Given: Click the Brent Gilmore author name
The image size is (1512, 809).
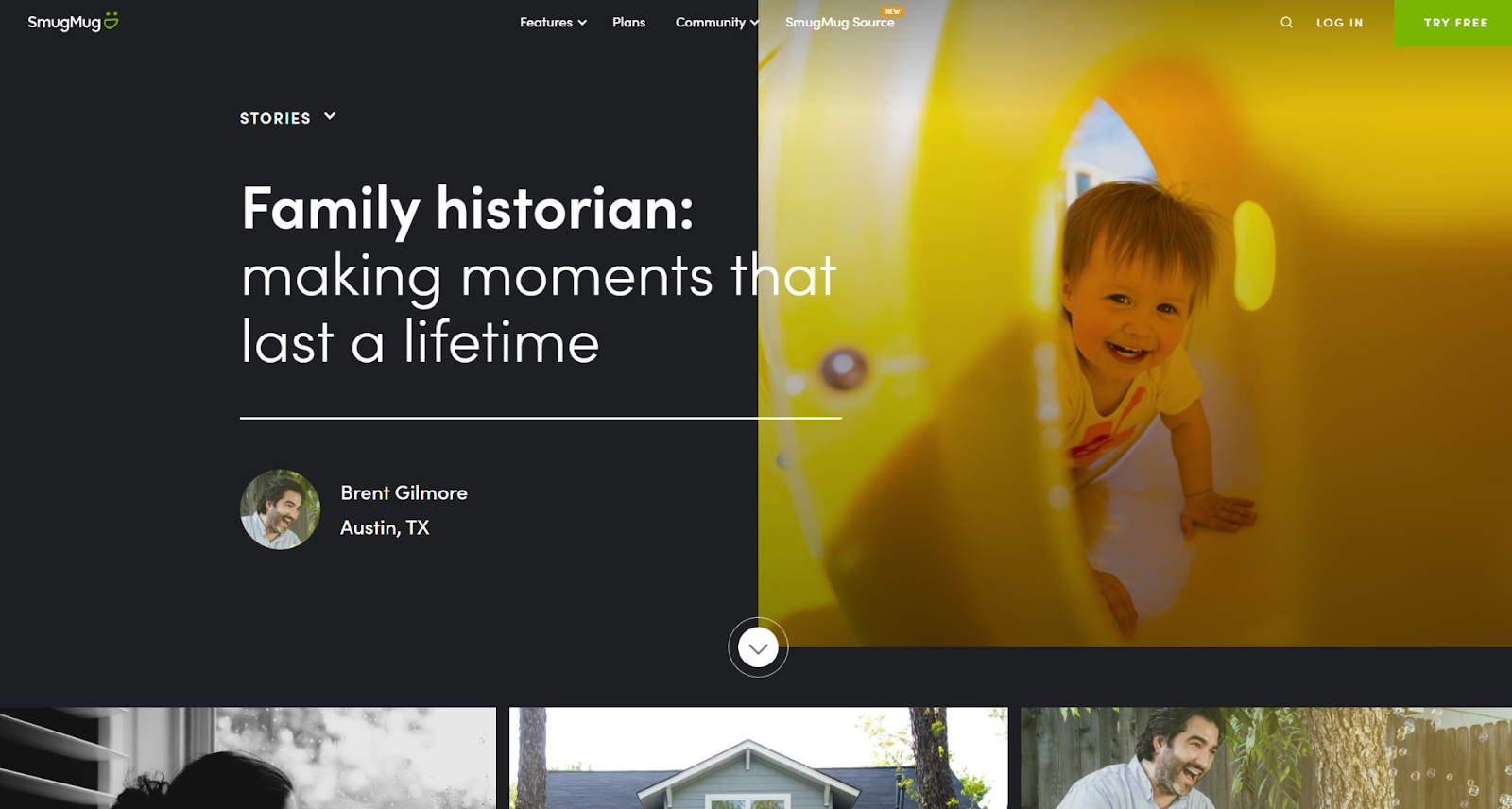Looking at the screenshot, I should tap(404, 492).
